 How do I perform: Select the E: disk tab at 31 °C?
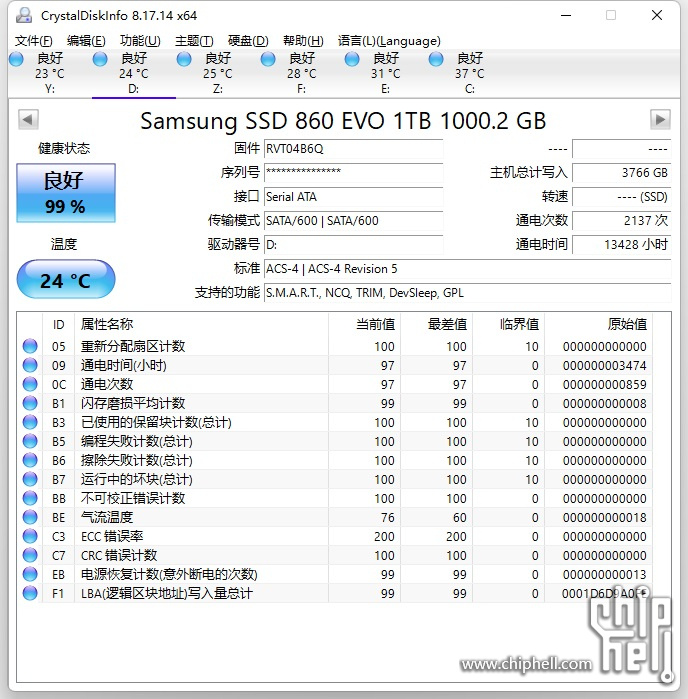(385, 74)
